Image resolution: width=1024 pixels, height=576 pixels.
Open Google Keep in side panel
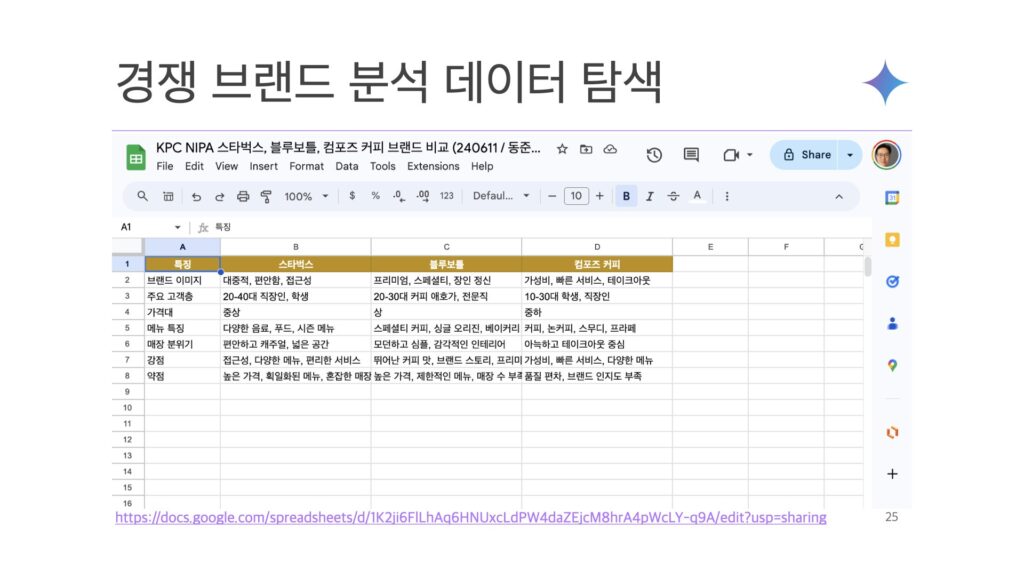point(892,239)
